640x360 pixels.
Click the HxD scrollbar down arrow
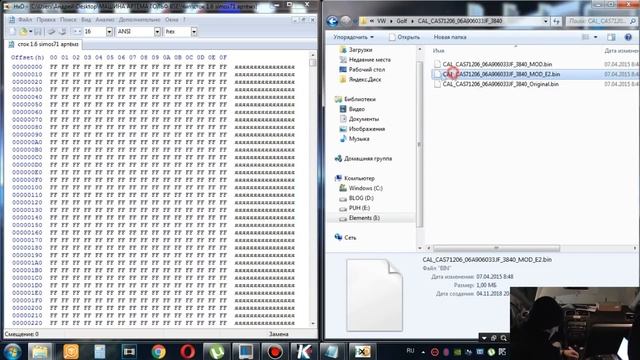coord(313,323)
